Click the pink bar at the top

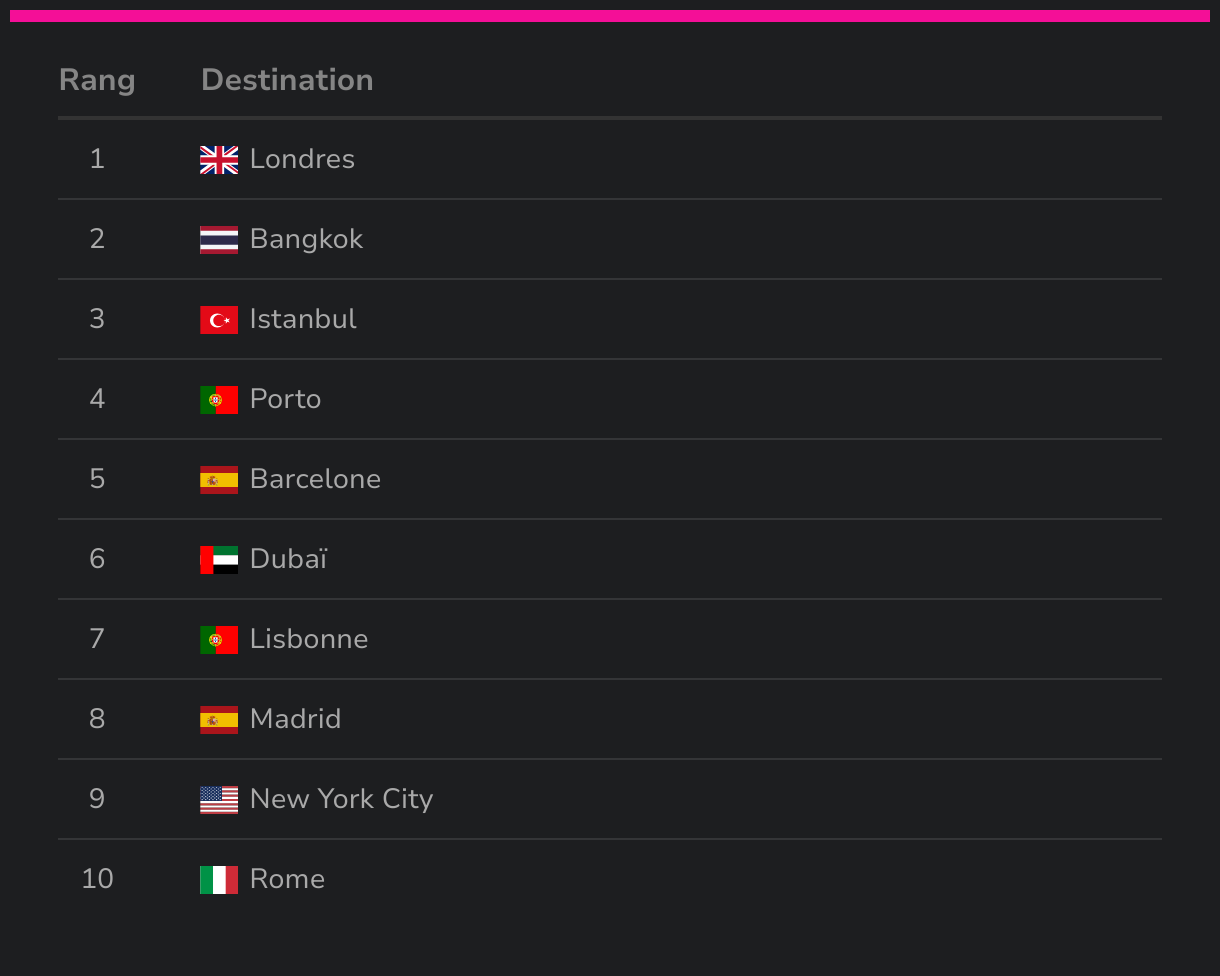[610, 16]
